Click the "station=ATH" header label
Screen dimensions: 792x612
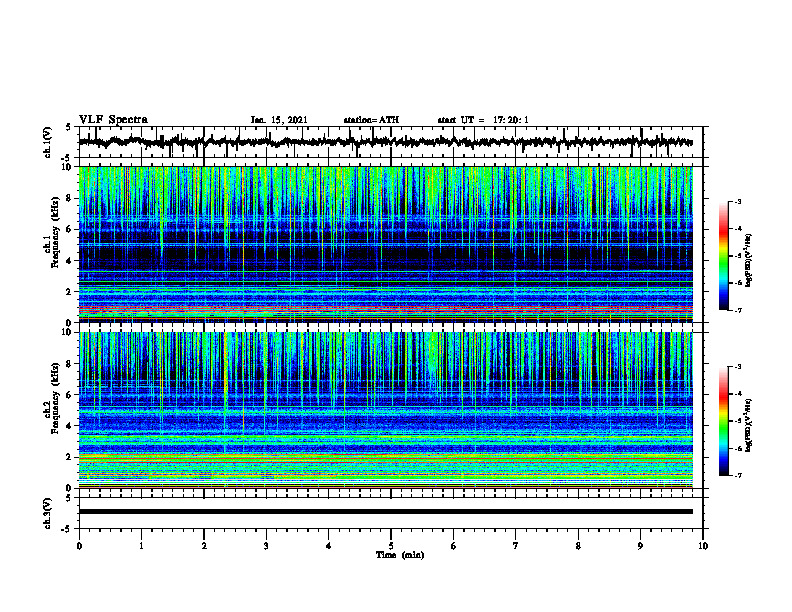(371, 120)
